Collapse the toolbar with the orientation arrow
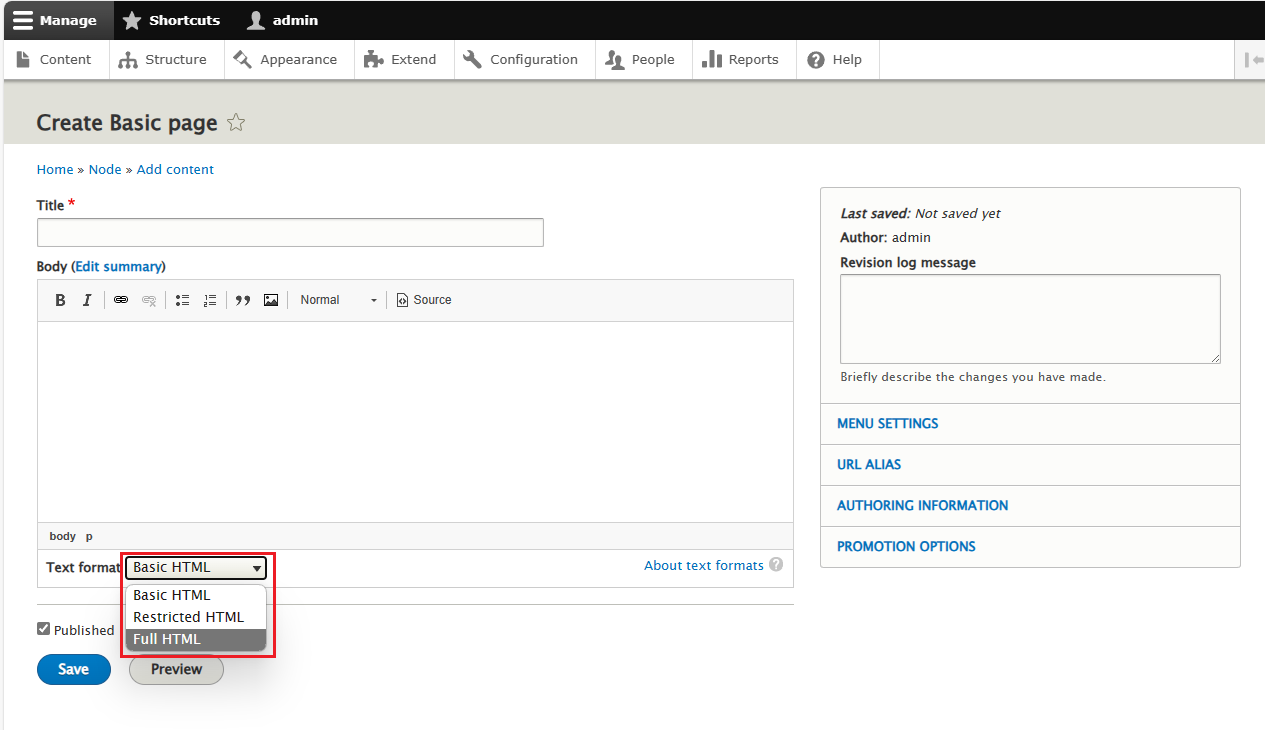This screenshot has height=730, width=1265. click(1251, 60)
